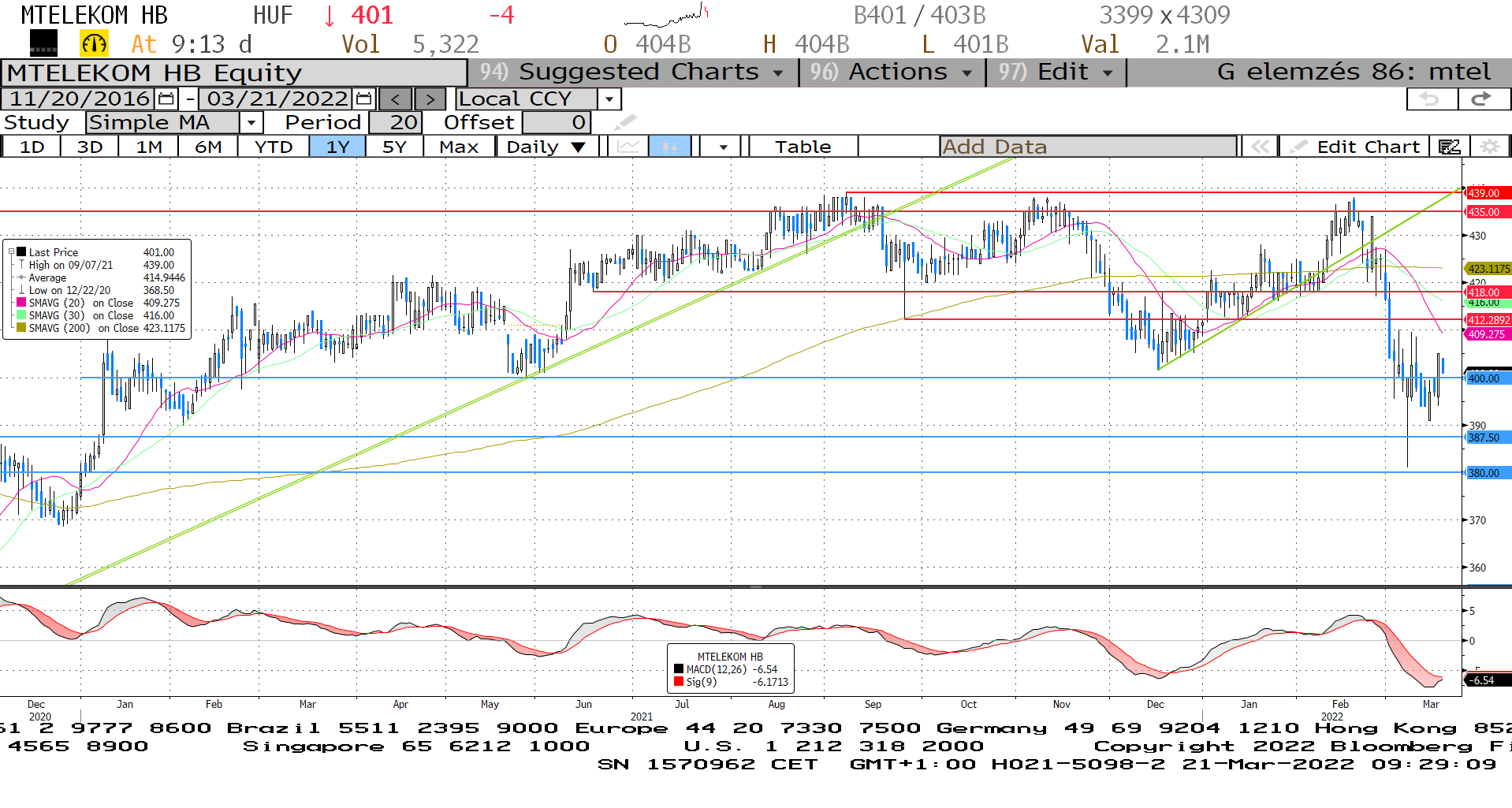Select the line chart type icon
1512x808 pixels.
coord(628,147)
